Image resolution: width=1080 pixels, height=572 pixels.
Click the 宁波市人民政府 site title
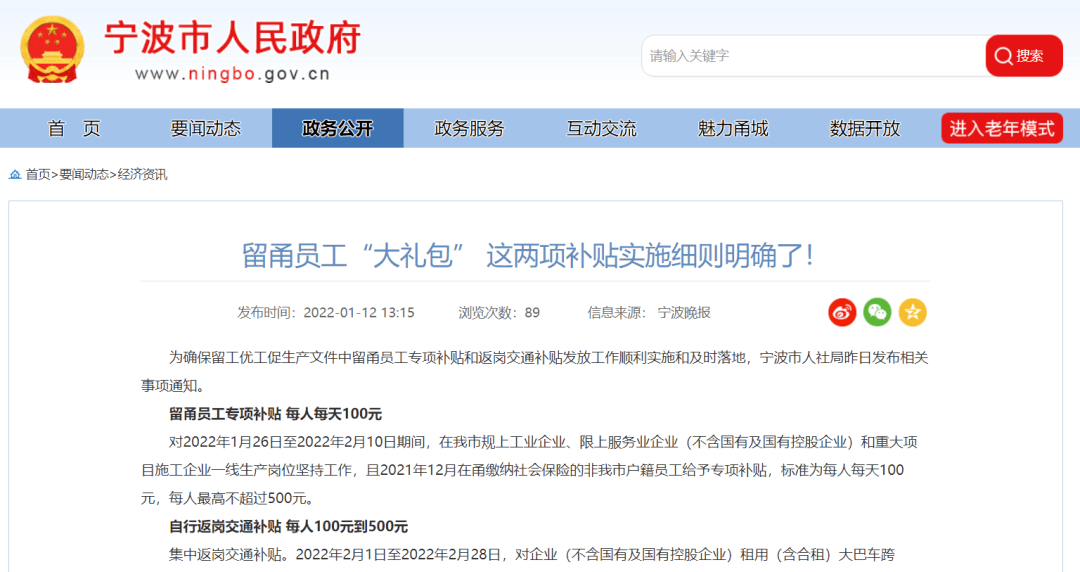(233, 37)
